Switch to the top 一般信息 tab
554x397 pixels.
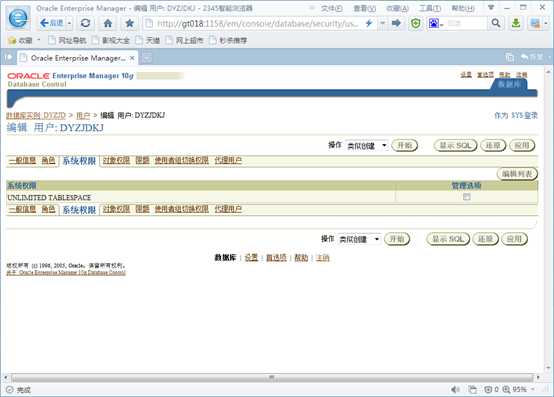[22, 160]
